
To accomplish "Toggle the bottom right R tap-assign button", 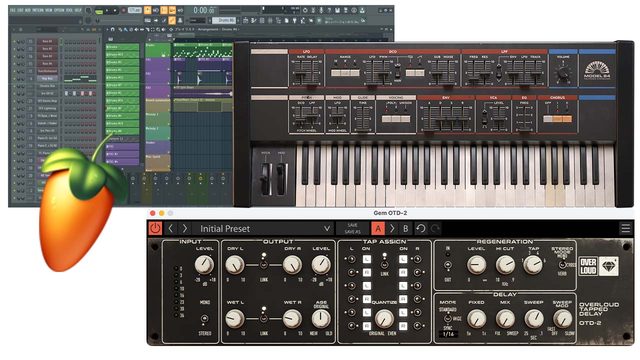I will click(x=403, y=326).
